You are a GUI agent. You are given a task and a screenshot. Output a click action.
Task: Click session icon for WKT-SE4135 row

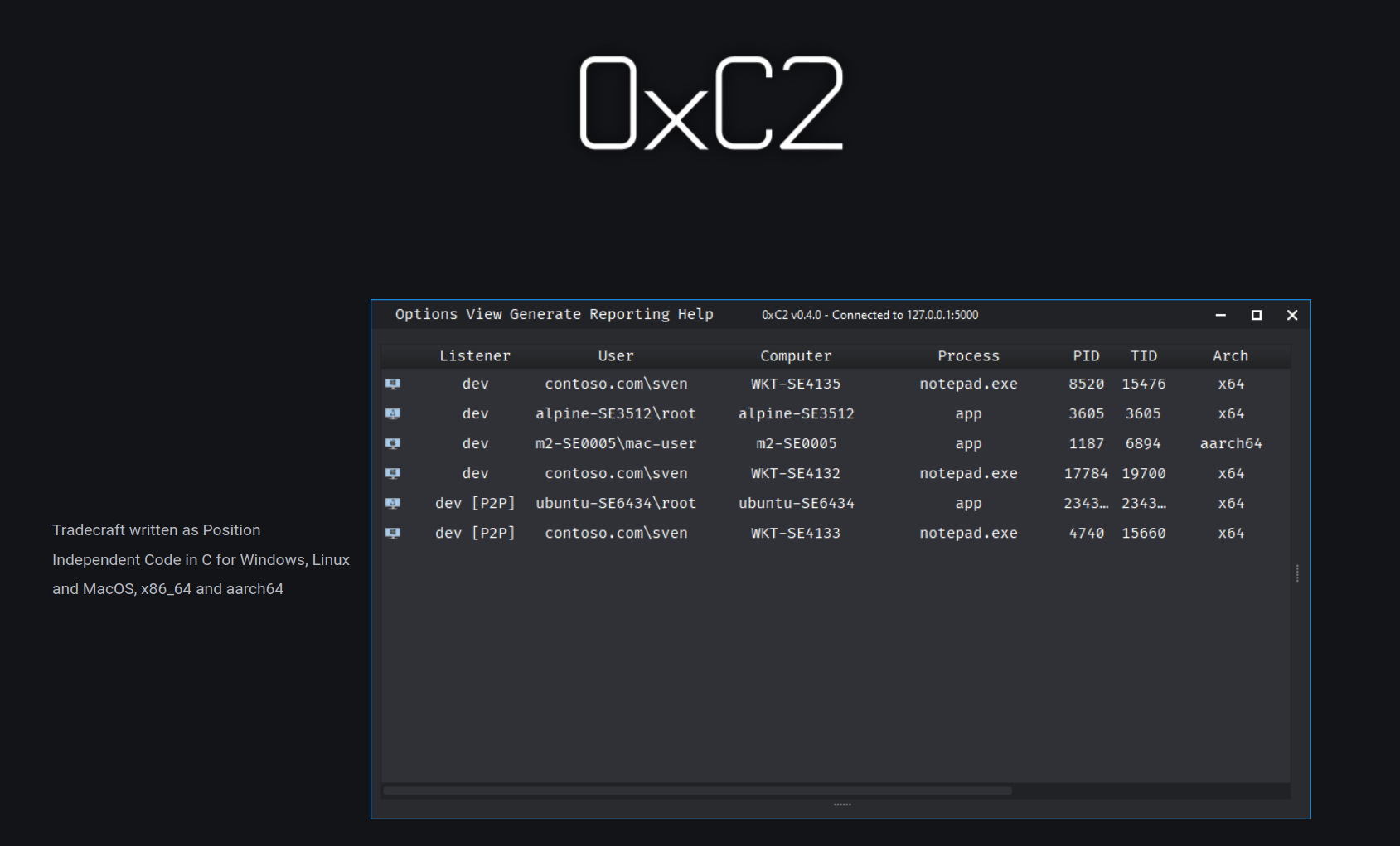[x=393, y=384]
